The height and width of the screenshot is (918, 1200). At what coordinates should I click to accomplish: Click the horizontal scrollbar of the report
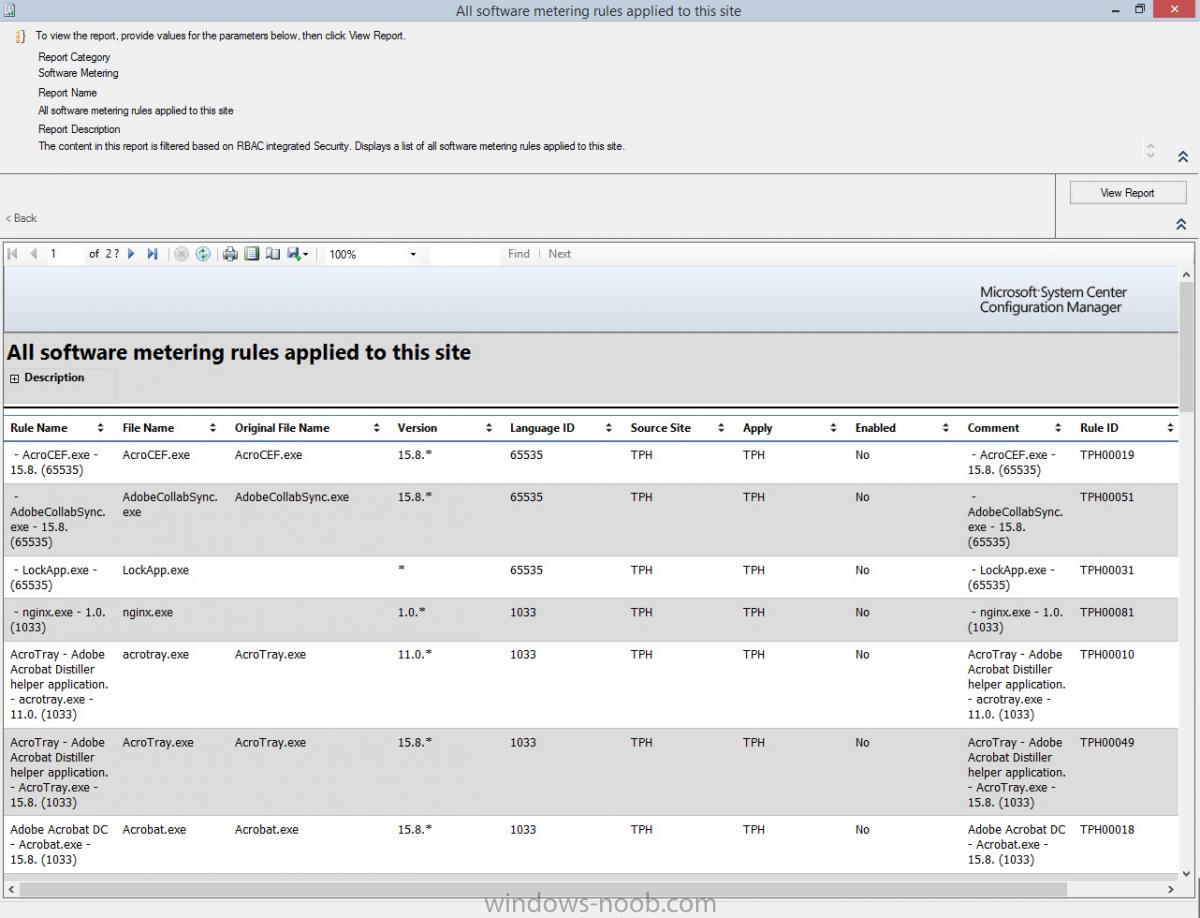pos(543,888)
